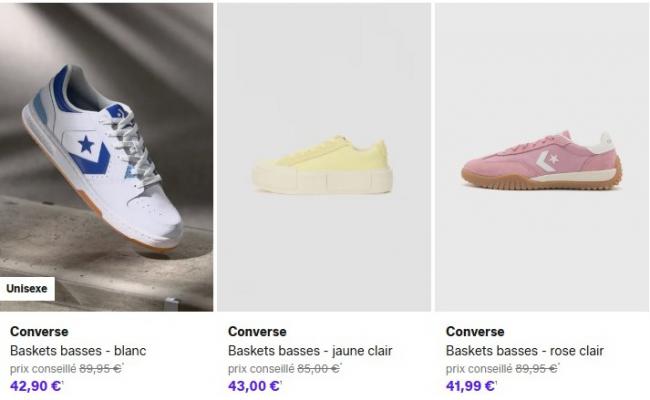The height and width of the screenshot is (400, 650).
Task: Click the struck-through 89,95 € price under blanc
Action: (x=101, y=368)
